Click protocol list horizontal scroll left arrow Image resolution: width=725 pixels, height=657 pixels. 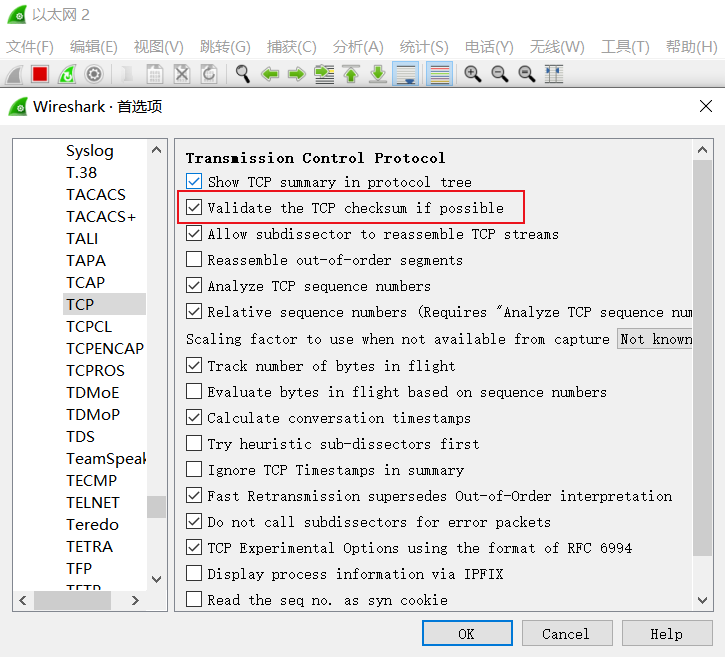(x=23, y=600)
